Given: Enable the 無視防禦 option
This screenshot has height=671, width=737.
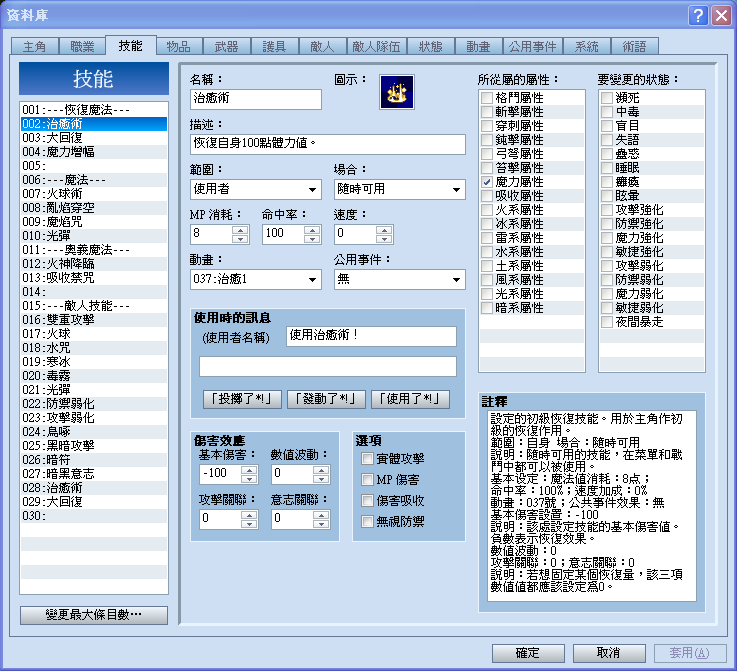Looking at the screenshot, I should [367, 521].
